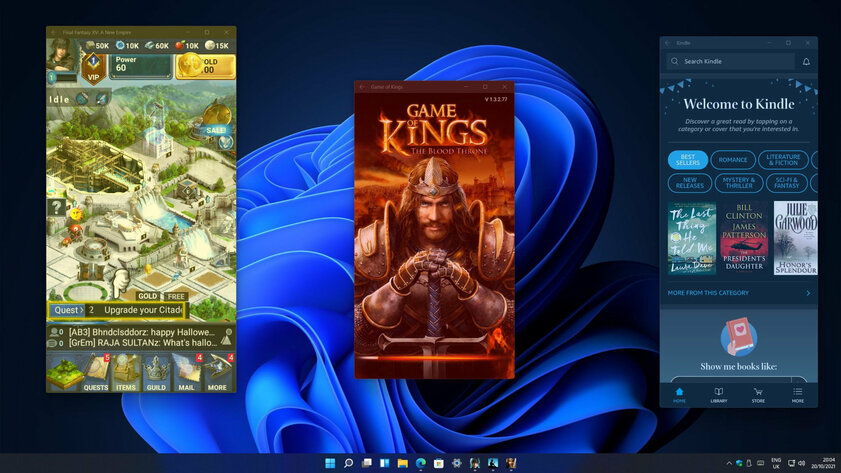Open the MORE tab in Final Fantasy XV
841x473 pixels.
[x=218, y=373]
